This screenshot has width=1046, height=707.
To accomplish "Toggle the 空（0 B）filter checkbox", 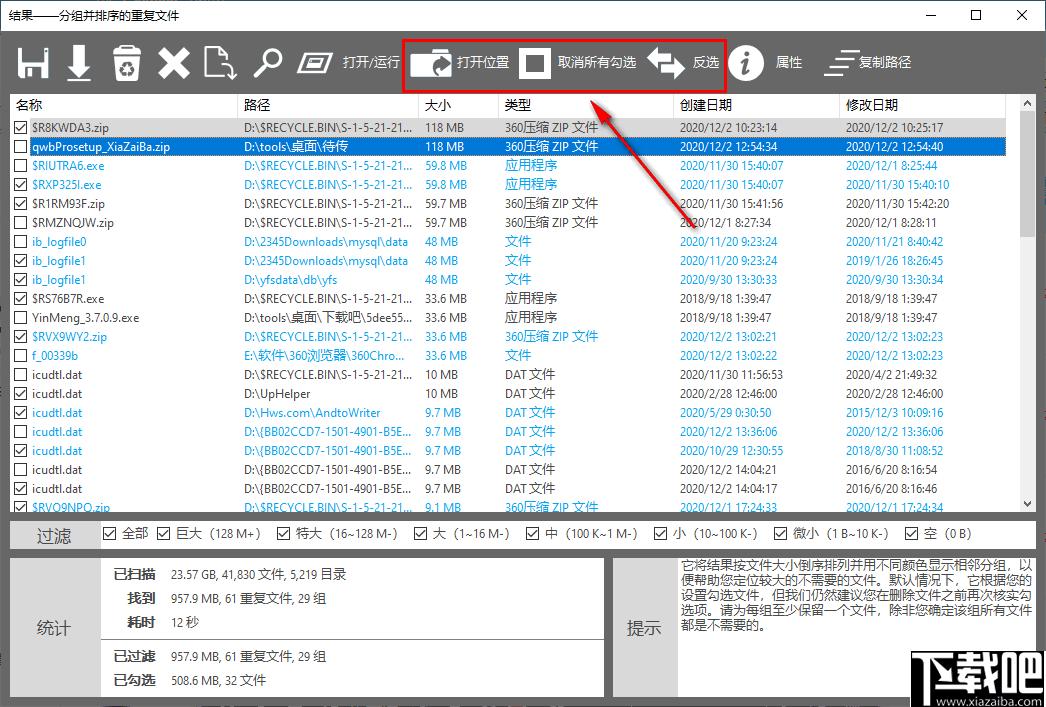I will [911, 534].
